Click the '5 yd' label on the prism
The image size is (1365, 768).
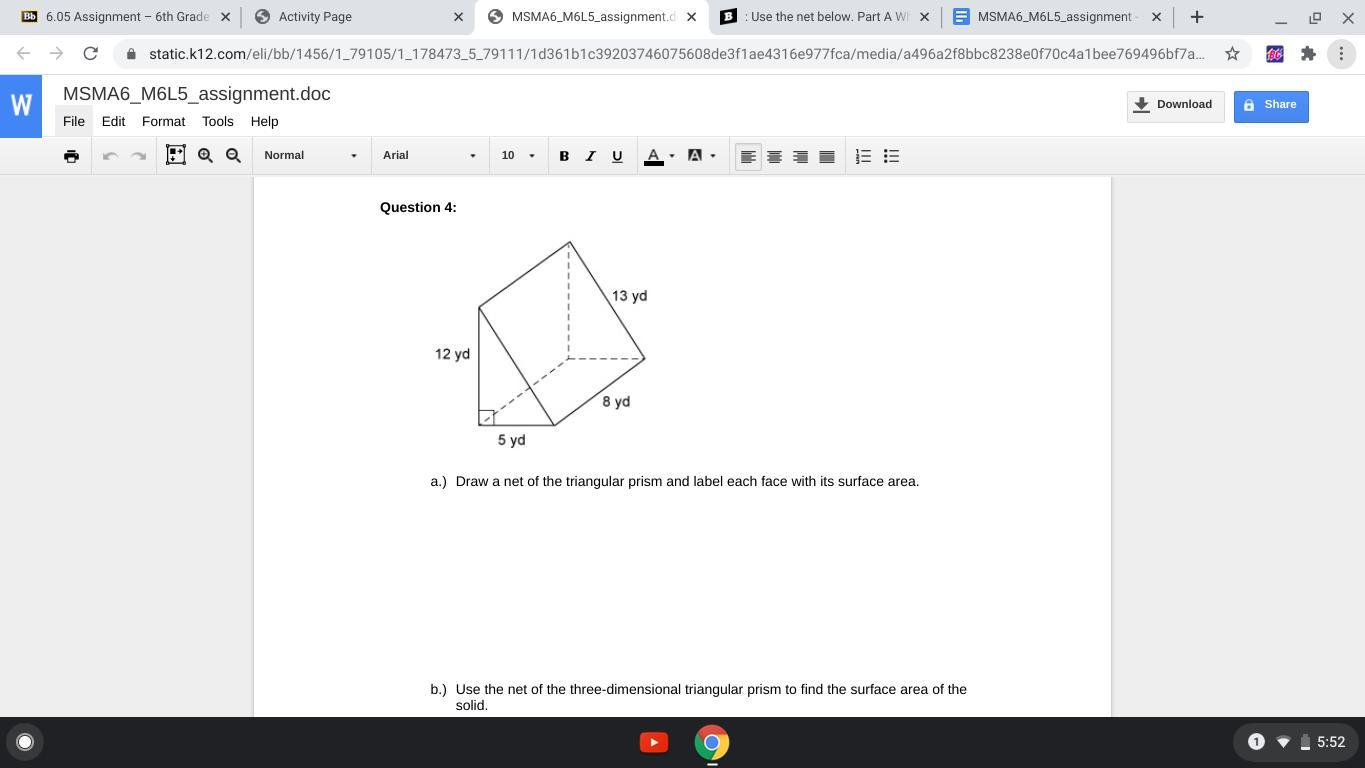point(511,440)
